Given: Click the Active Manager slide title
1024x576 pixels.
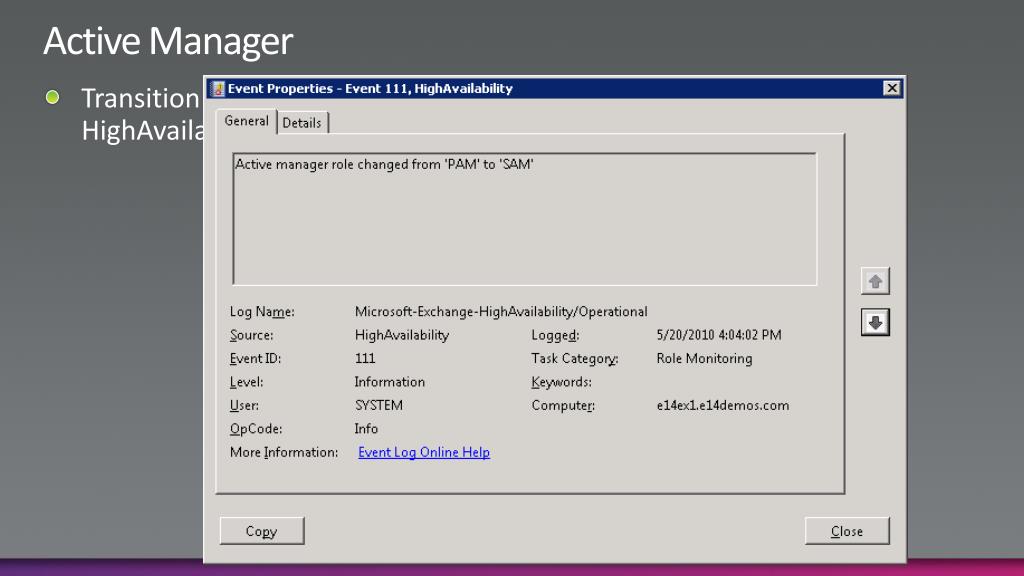Looking at the screenshot, I should [x=168, y=40].
